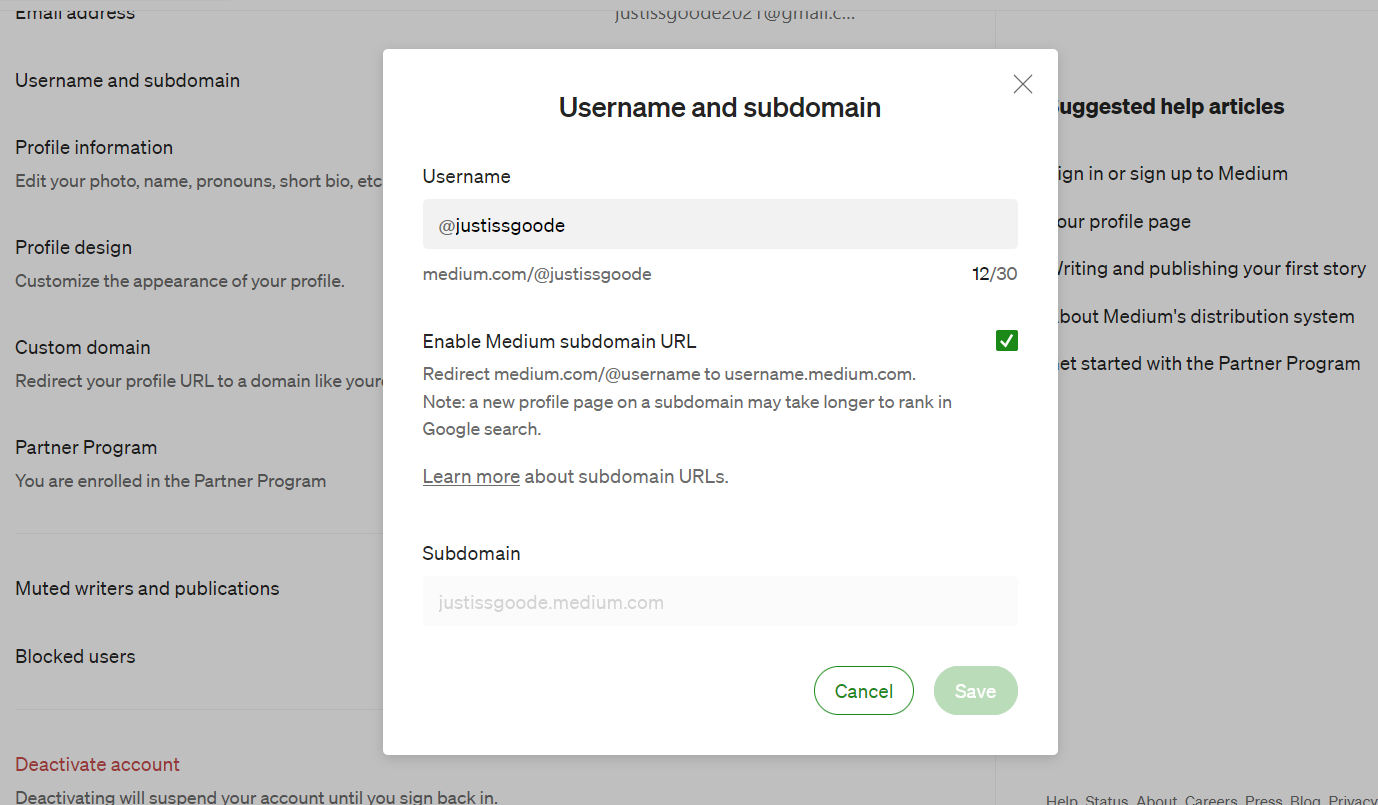Open the Status footer link
The height and width of the screenshot is (805, 1378).
click(x=1106, y=800)
